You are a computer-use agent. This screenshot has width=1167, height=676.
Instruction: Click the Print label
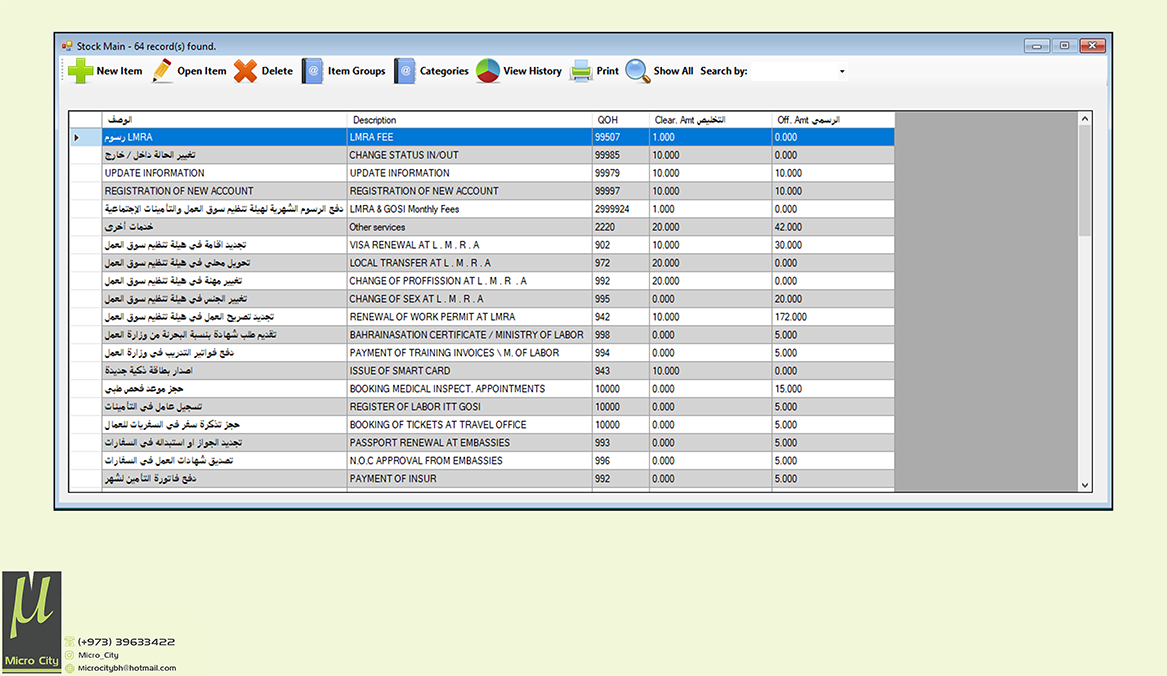(607, 71)
